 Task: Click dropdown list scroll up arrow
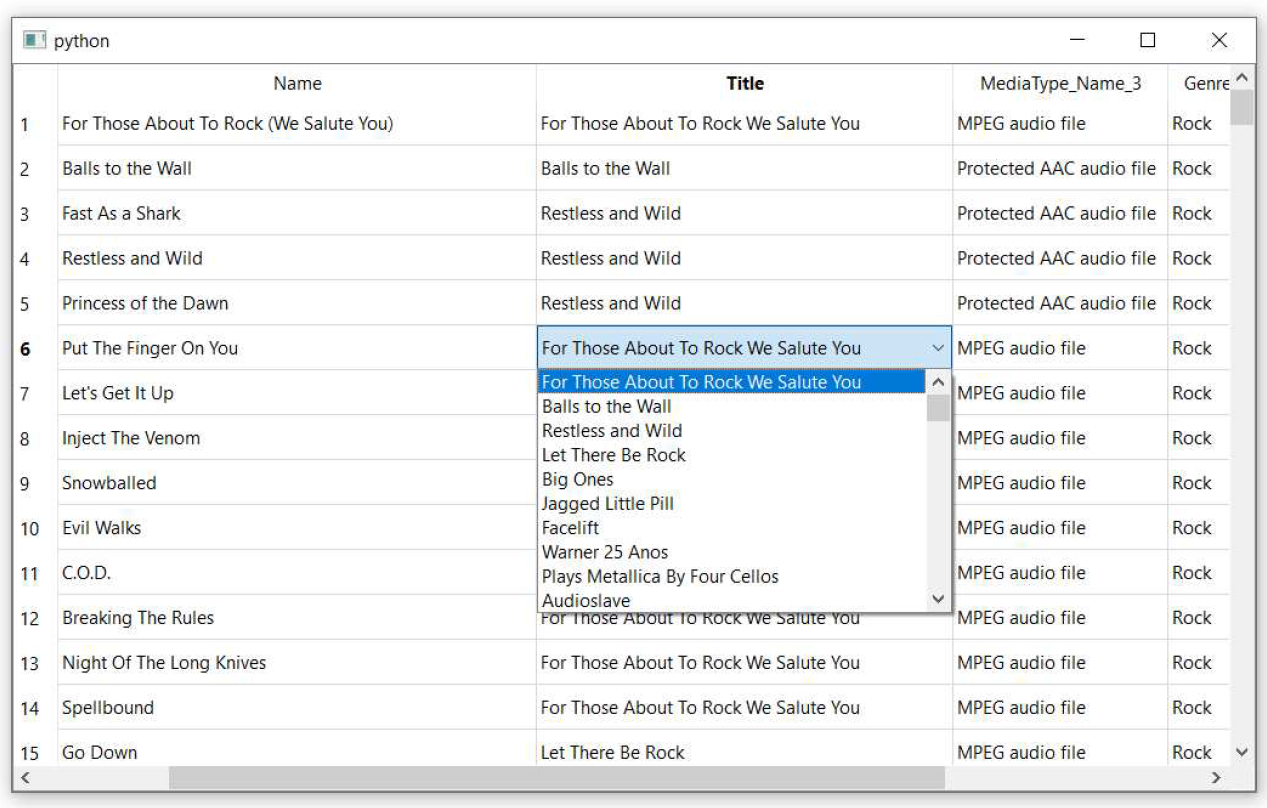pos(938,382)
